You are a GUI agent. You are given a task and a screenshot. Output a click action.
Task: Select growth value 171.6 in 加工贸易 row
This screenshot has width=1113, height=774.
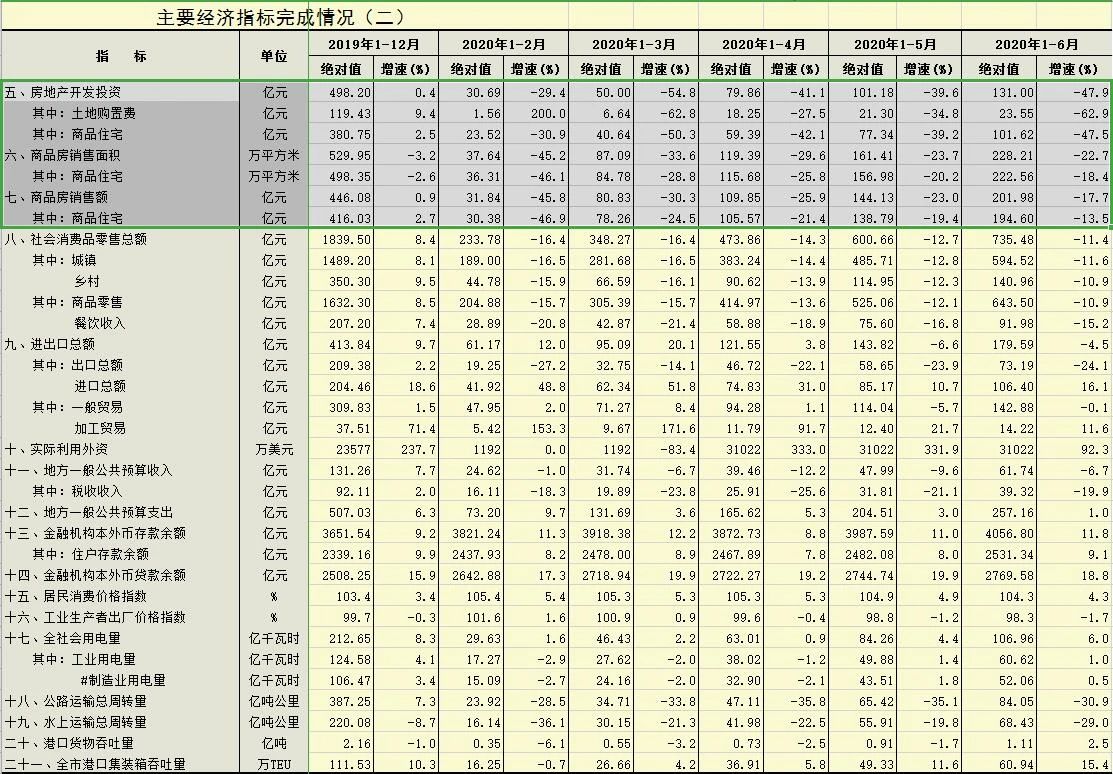click(x=679, y=428)
